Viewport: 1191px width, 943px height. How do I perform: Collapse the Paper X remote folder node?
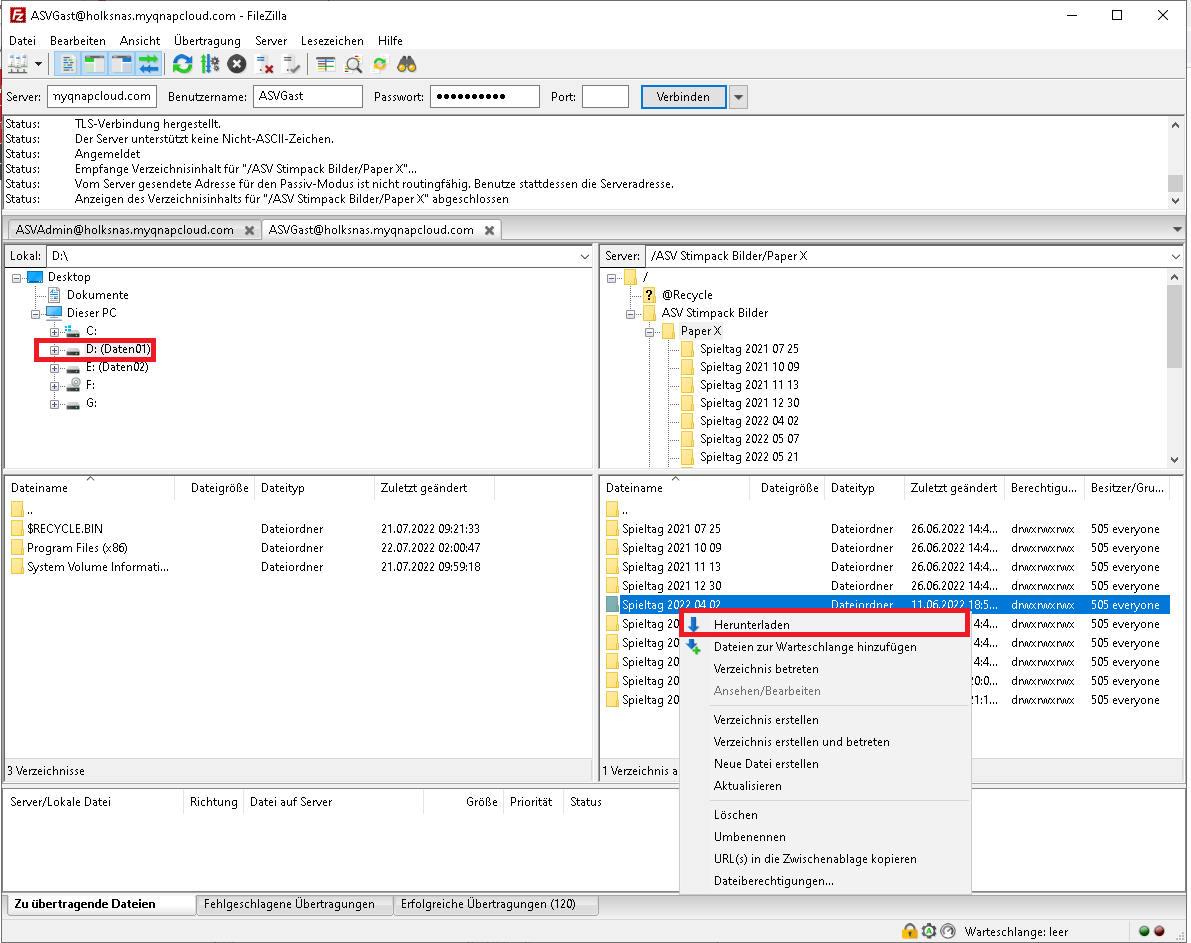[649, 332]
